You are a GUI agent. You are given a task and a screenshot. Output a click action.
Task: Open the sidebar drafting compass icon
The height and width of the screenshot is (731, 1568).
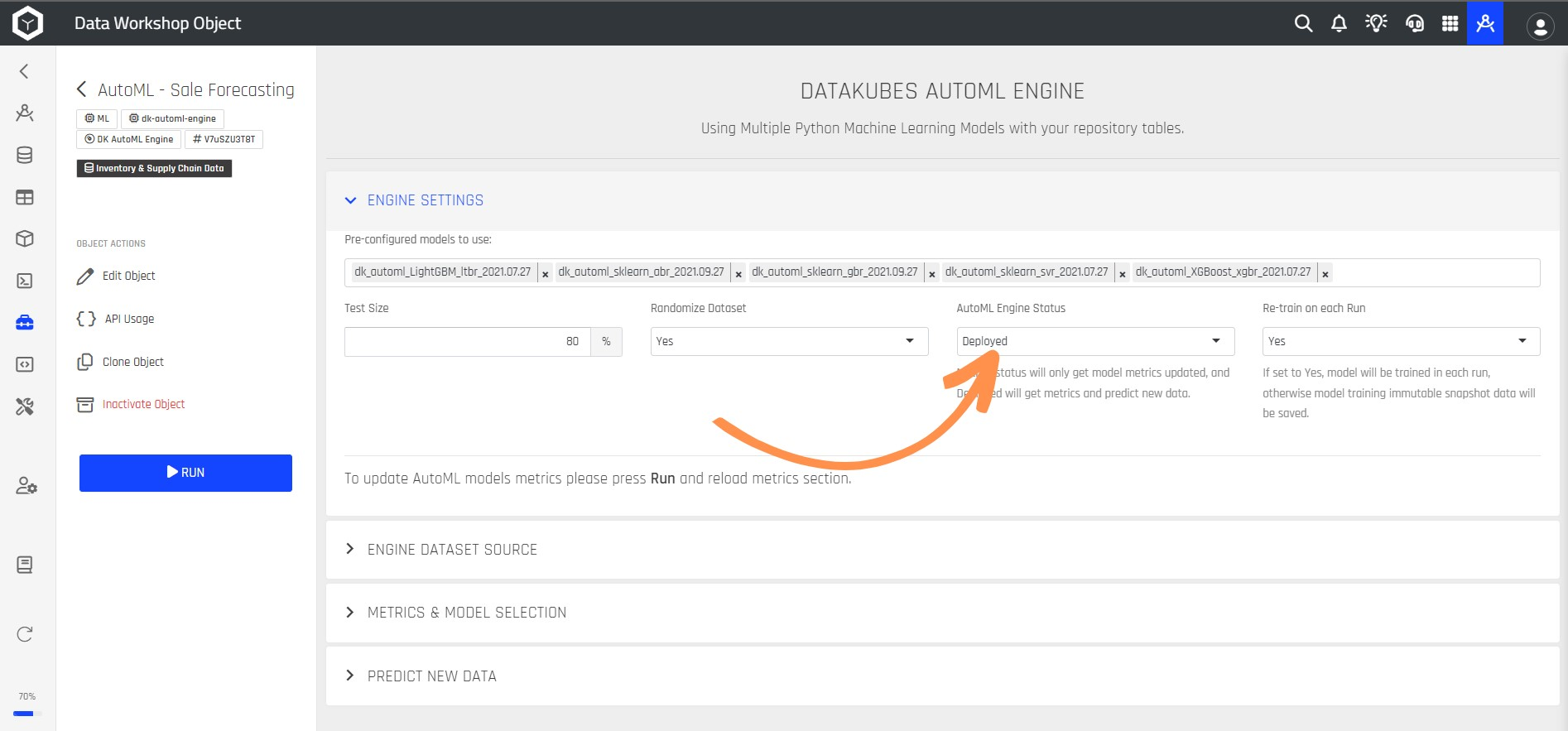tap(25, 113)
